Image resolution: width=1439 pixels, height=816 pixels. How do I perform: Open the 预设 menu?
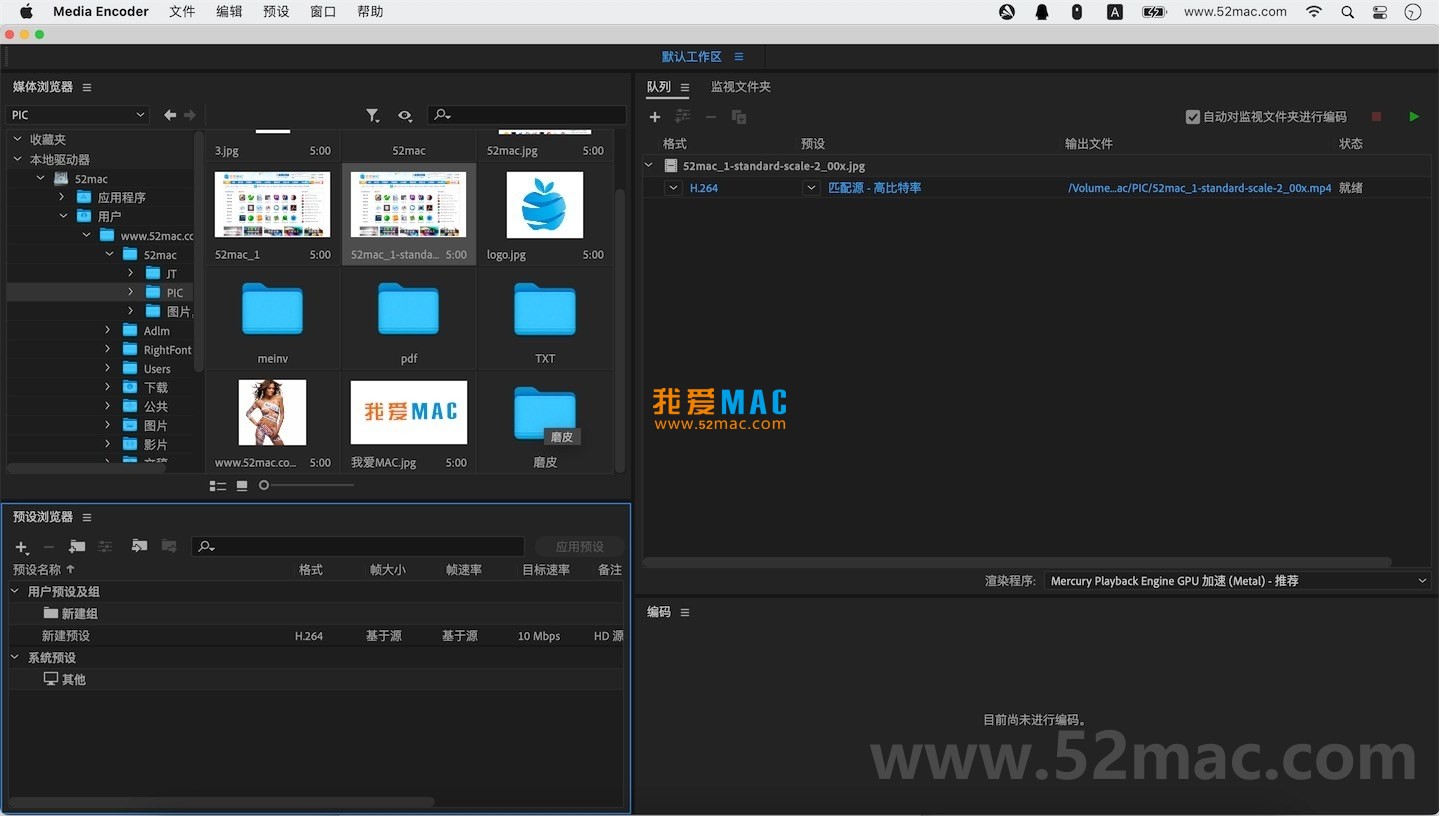coord(276,12)
